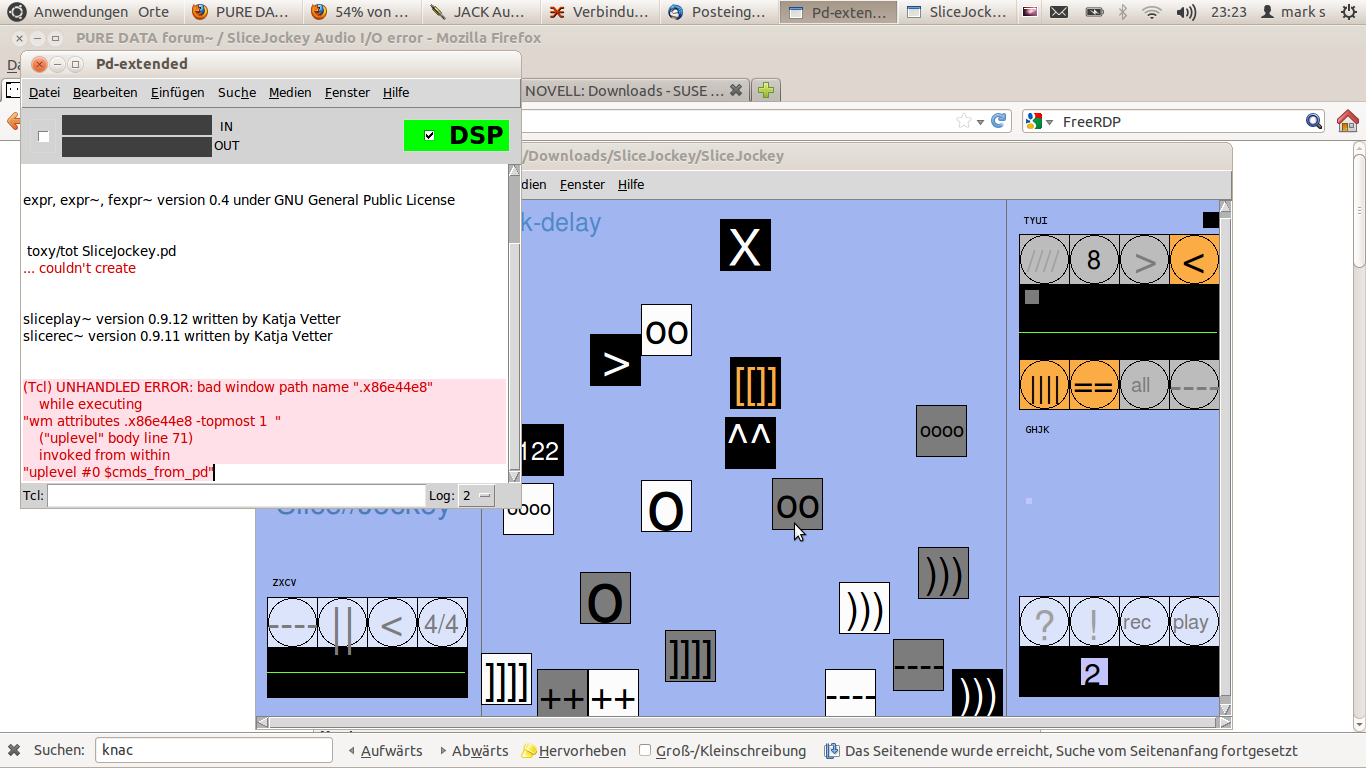Click Abwärts in the Firefox find bar
Viewport: 1366px width, 768px height.
474,751
